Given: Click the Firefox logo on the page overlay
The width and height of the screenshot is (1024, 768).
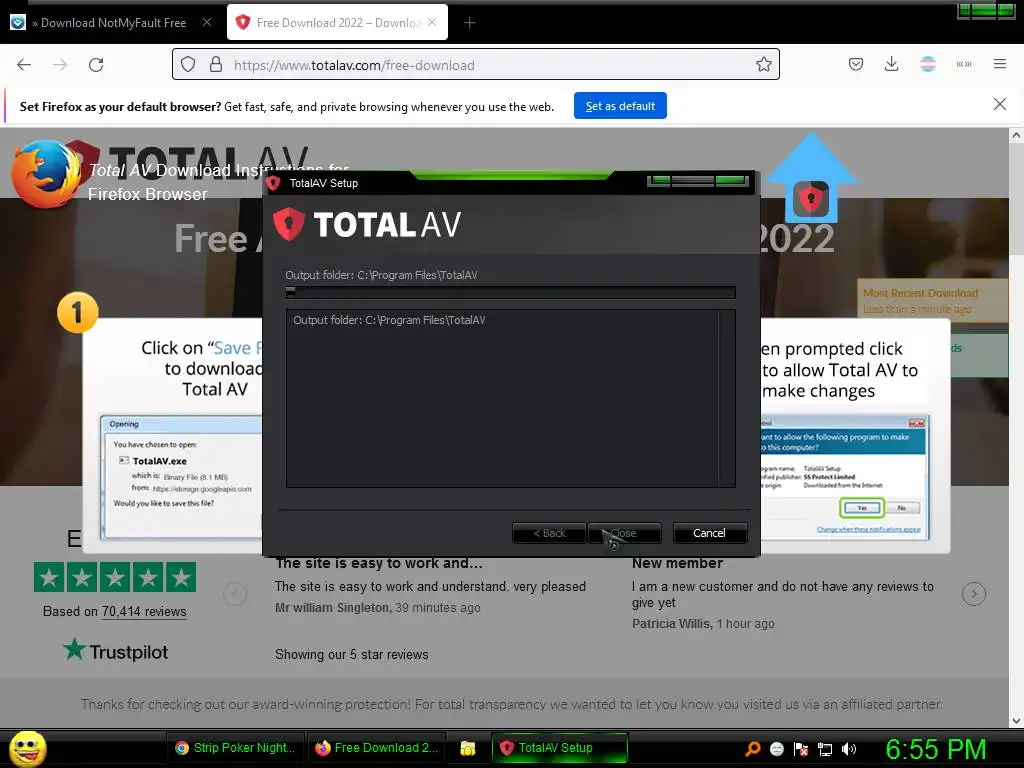Looking at the screenshot, I should 46,174.
